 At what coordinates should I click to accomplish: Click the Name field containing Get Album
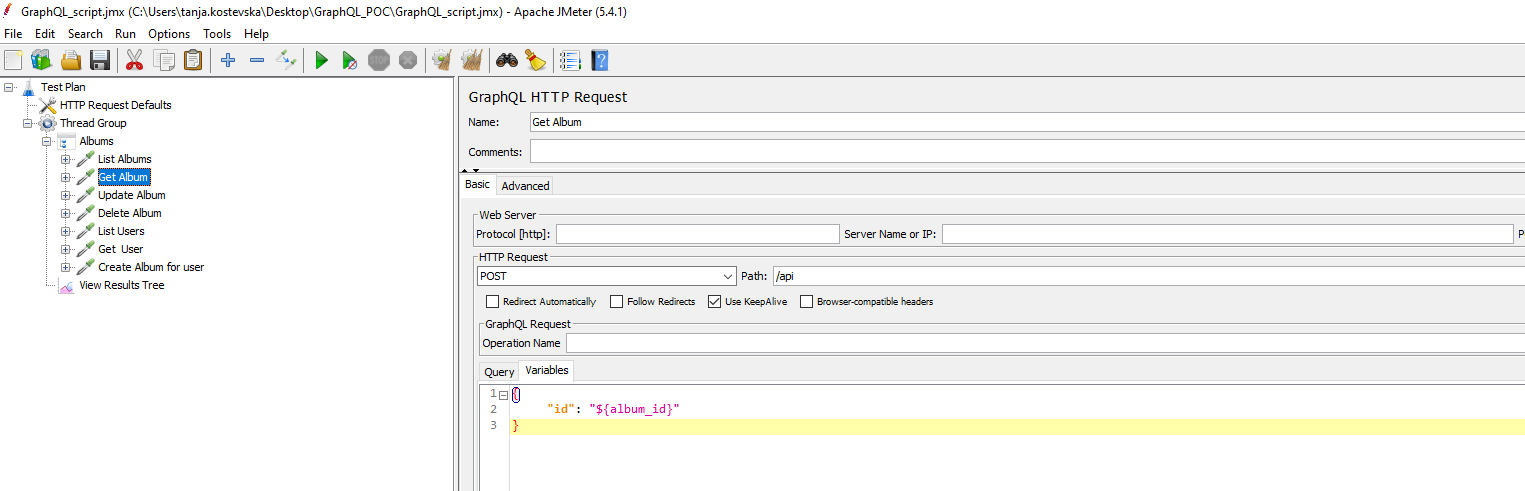[1027, 122]
